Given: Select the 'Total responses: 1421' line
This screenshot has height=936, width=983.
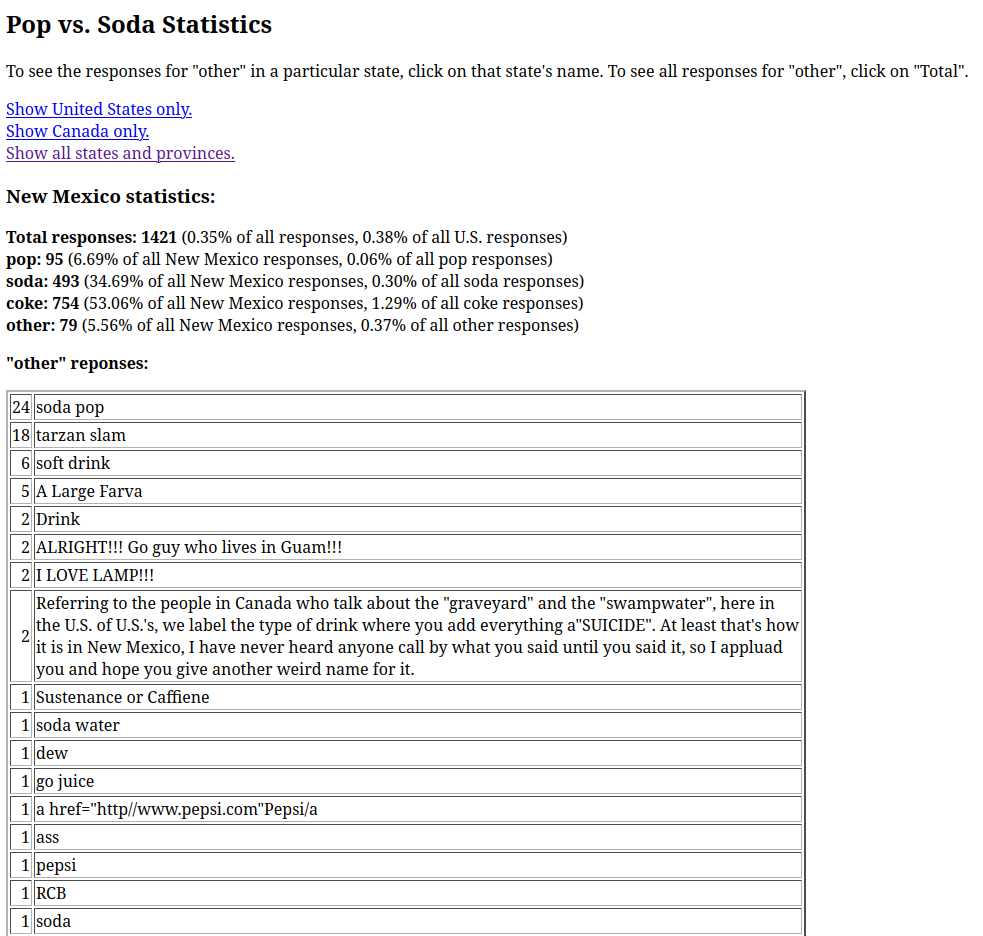Looking at the screenshot, I should (286, 237).
